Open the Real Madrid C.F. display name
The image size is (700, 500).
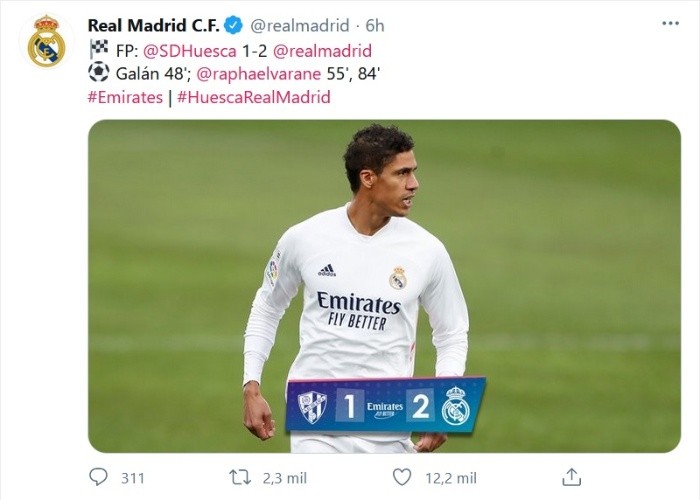click(x=154, y=25)
